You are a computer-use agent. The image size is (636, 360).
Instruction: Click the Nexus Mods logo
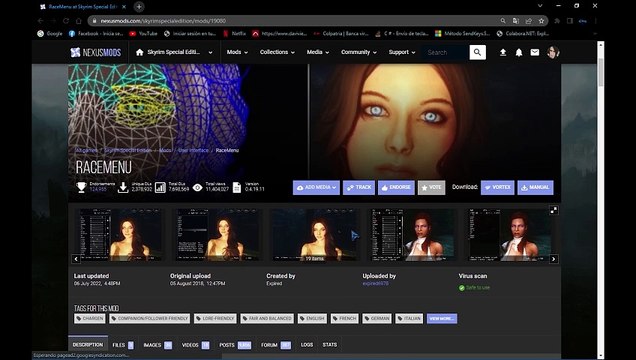pyautogui.click(x=96, y=52)
